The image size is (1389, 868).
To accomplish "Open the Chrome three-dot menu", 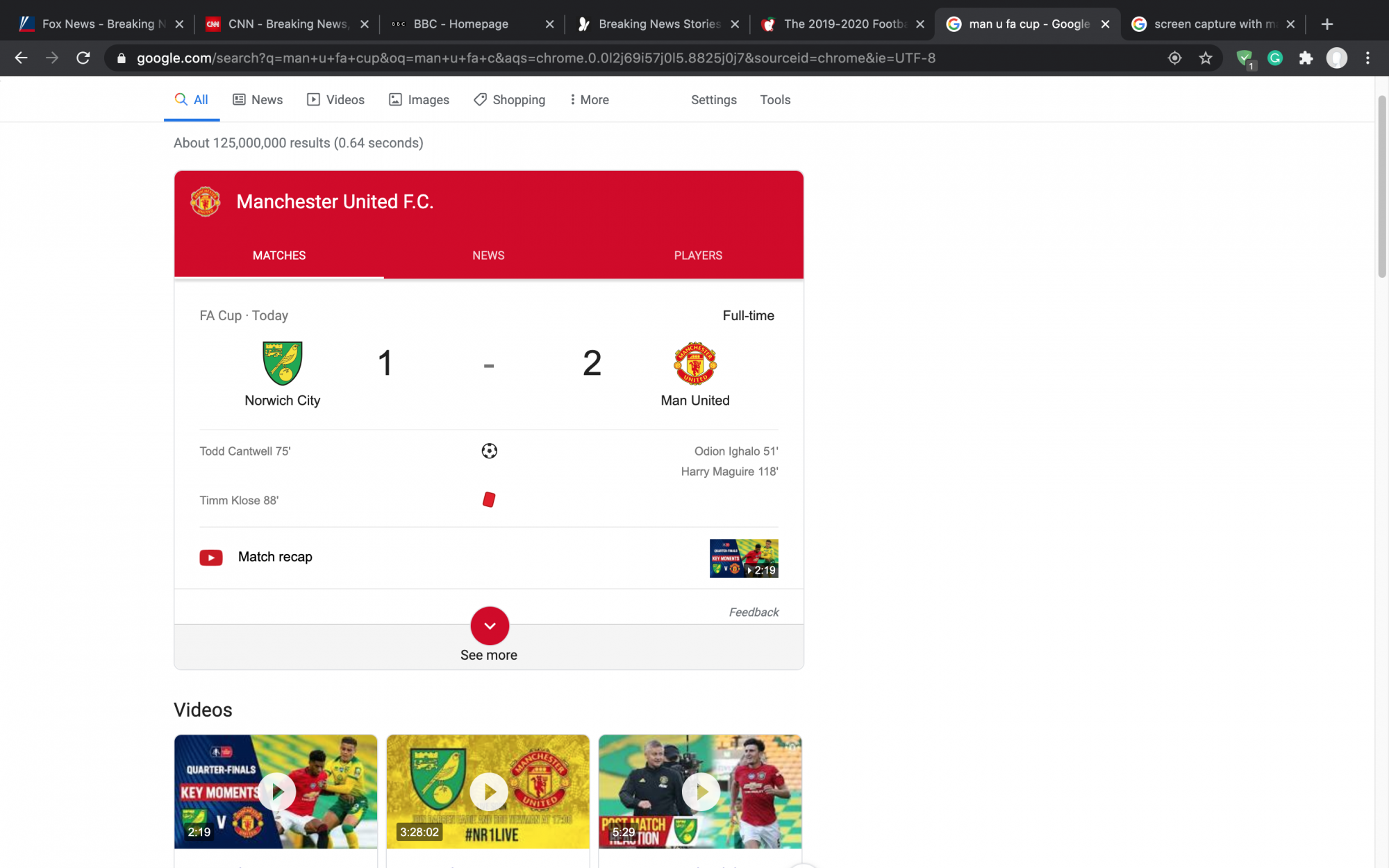I will 1367,58.
